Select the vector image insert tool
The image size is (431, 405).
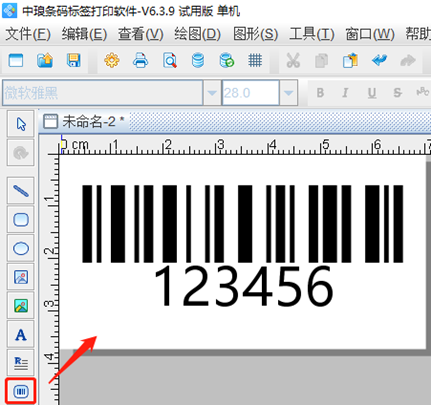pos(21,277)
